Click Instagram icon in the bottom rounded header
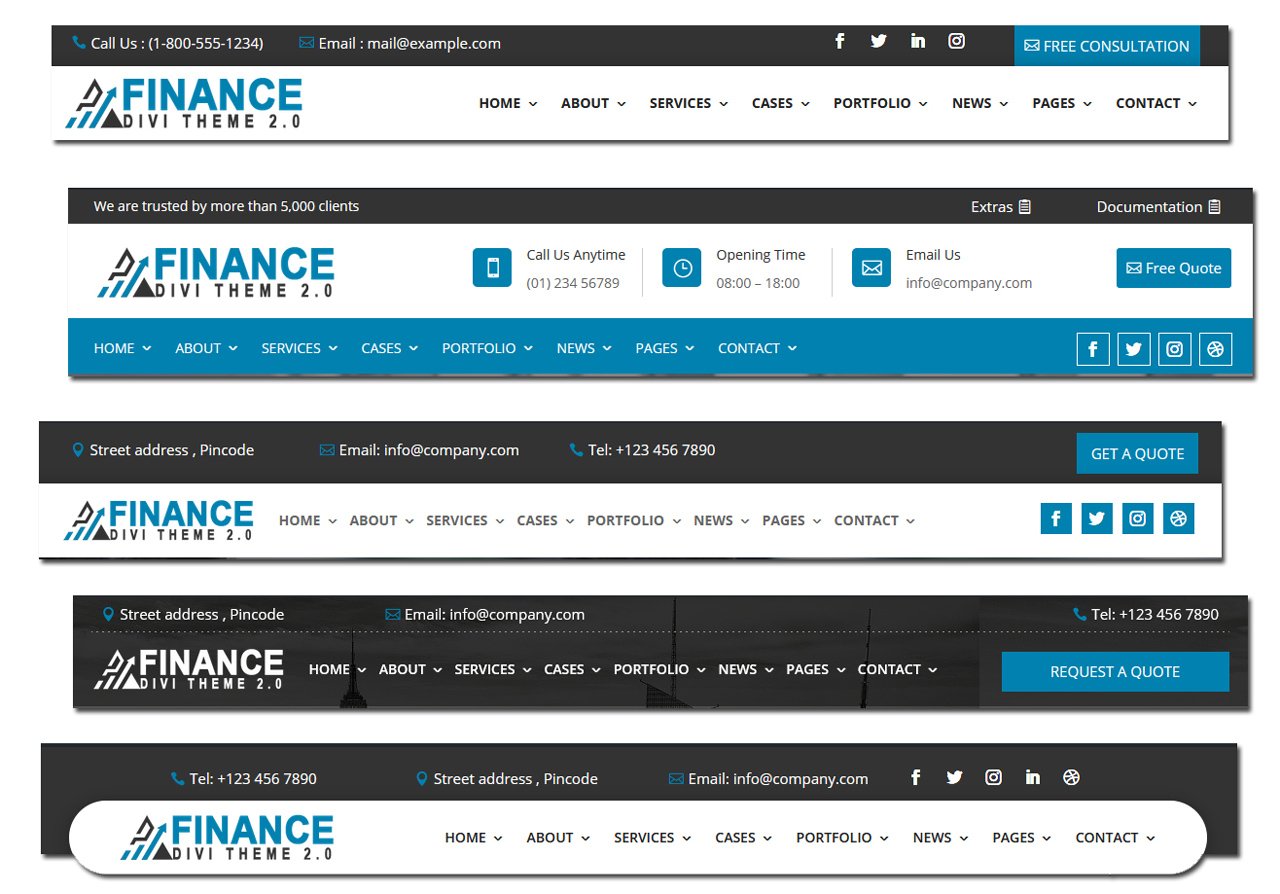Viewport: 1280px width, 894px height. click(x=993, y=777)
